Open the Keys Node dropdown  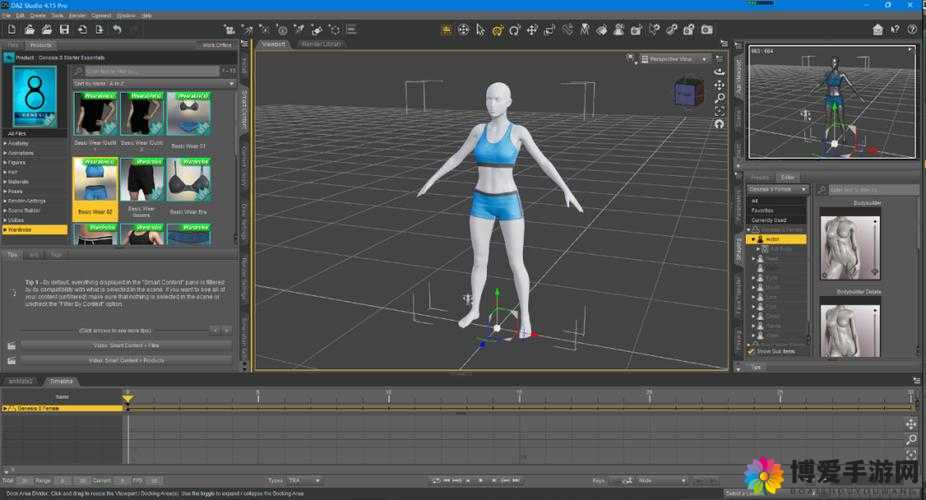point(661,481)
